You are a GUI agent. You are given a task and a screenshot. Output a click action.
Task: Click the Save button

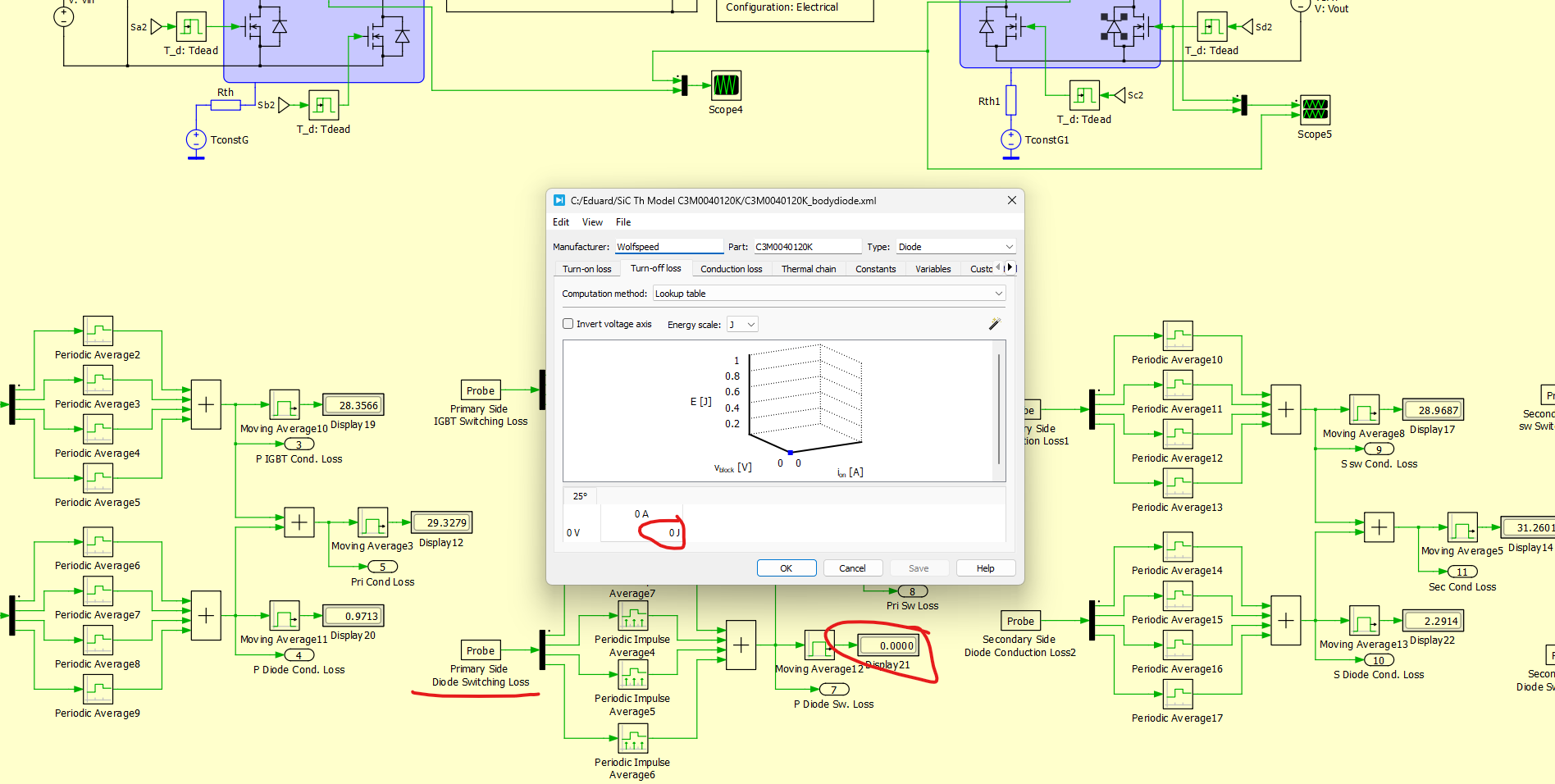(x=919, y=568)
